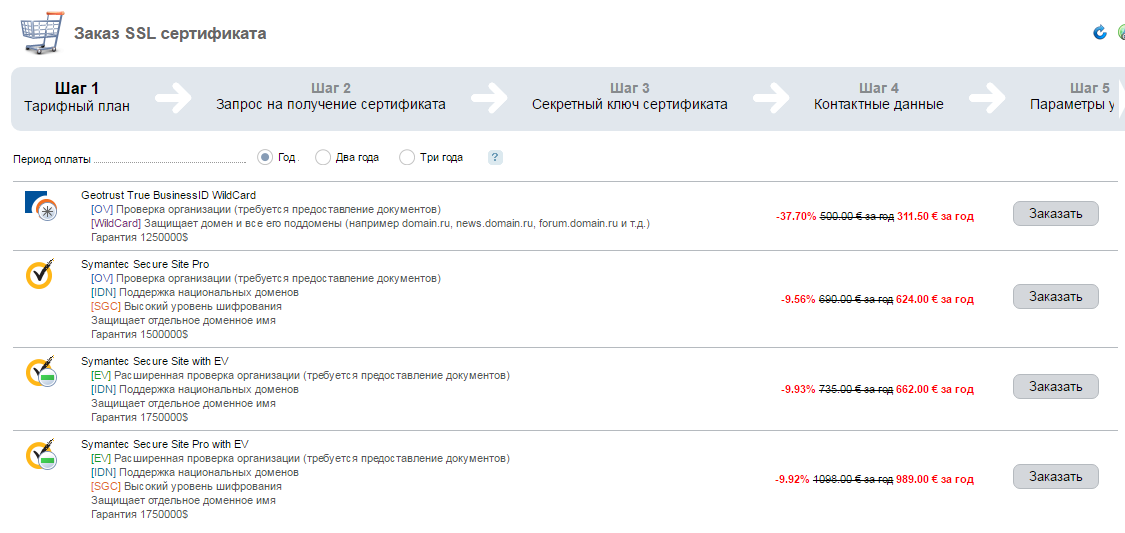
Task: Go to Шаг 5 Параметры step
Action: [1074, 97]
